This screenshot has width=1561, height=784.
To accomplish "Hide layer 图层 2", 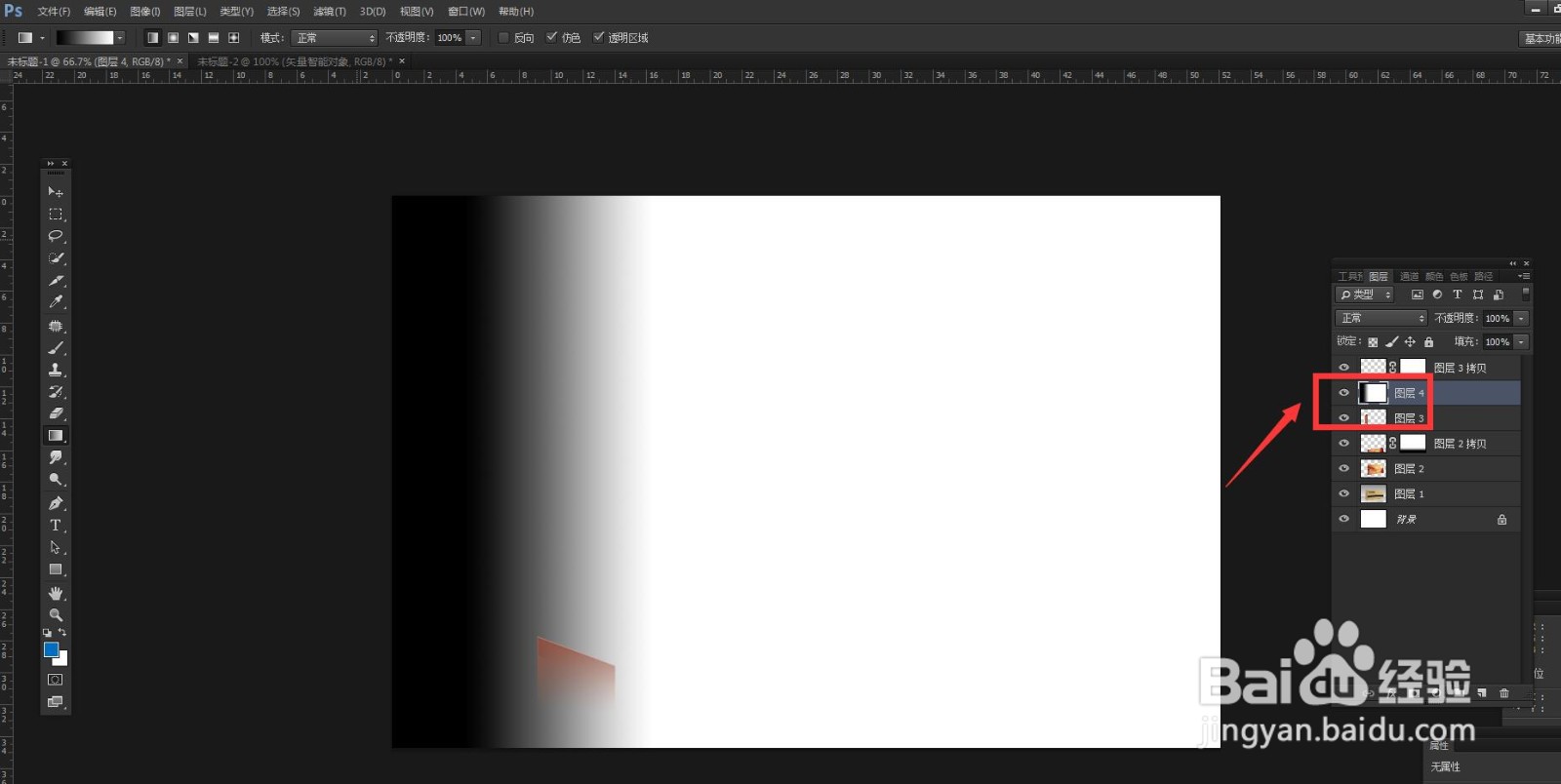I will tap(1344, 469).
